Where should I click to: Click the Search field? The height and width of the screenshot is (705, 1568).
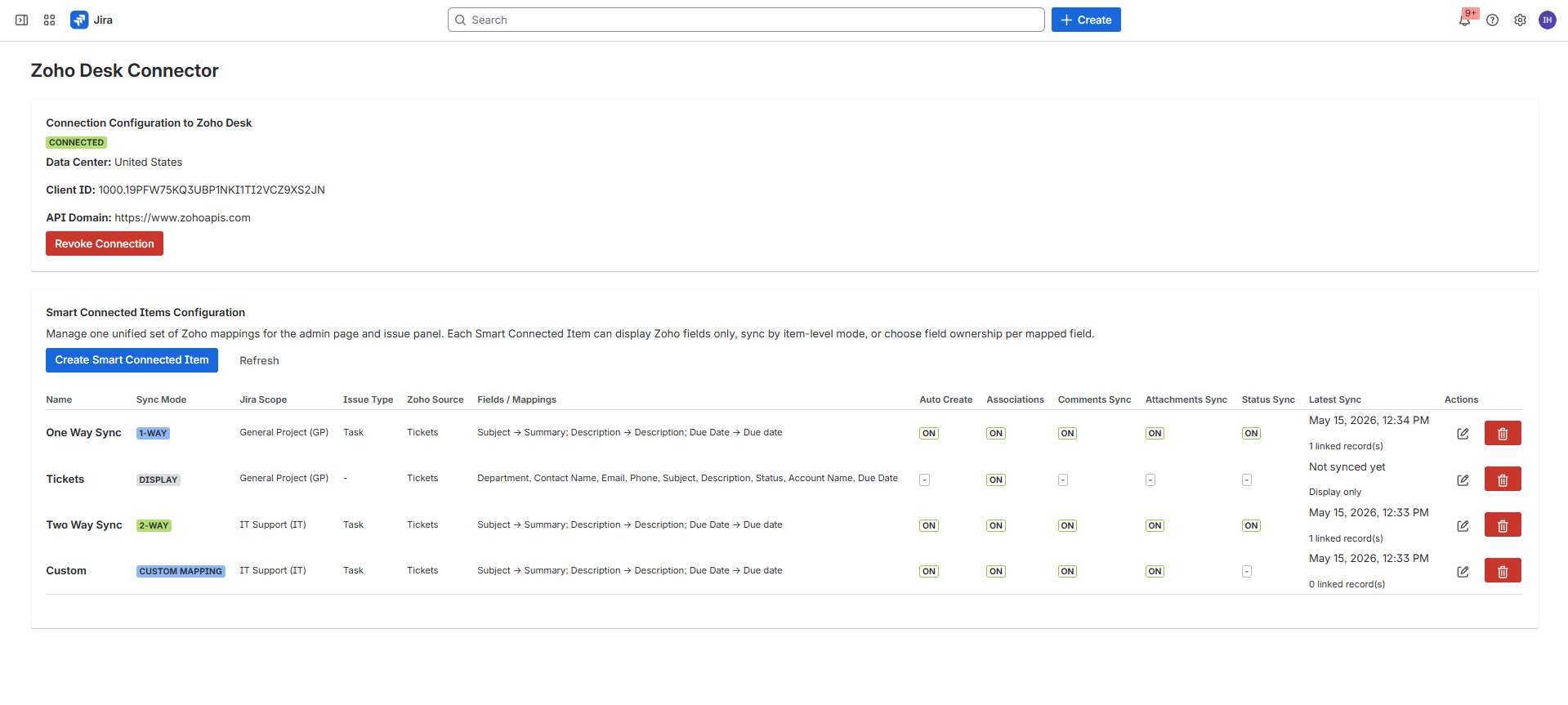tap(746, 20)
